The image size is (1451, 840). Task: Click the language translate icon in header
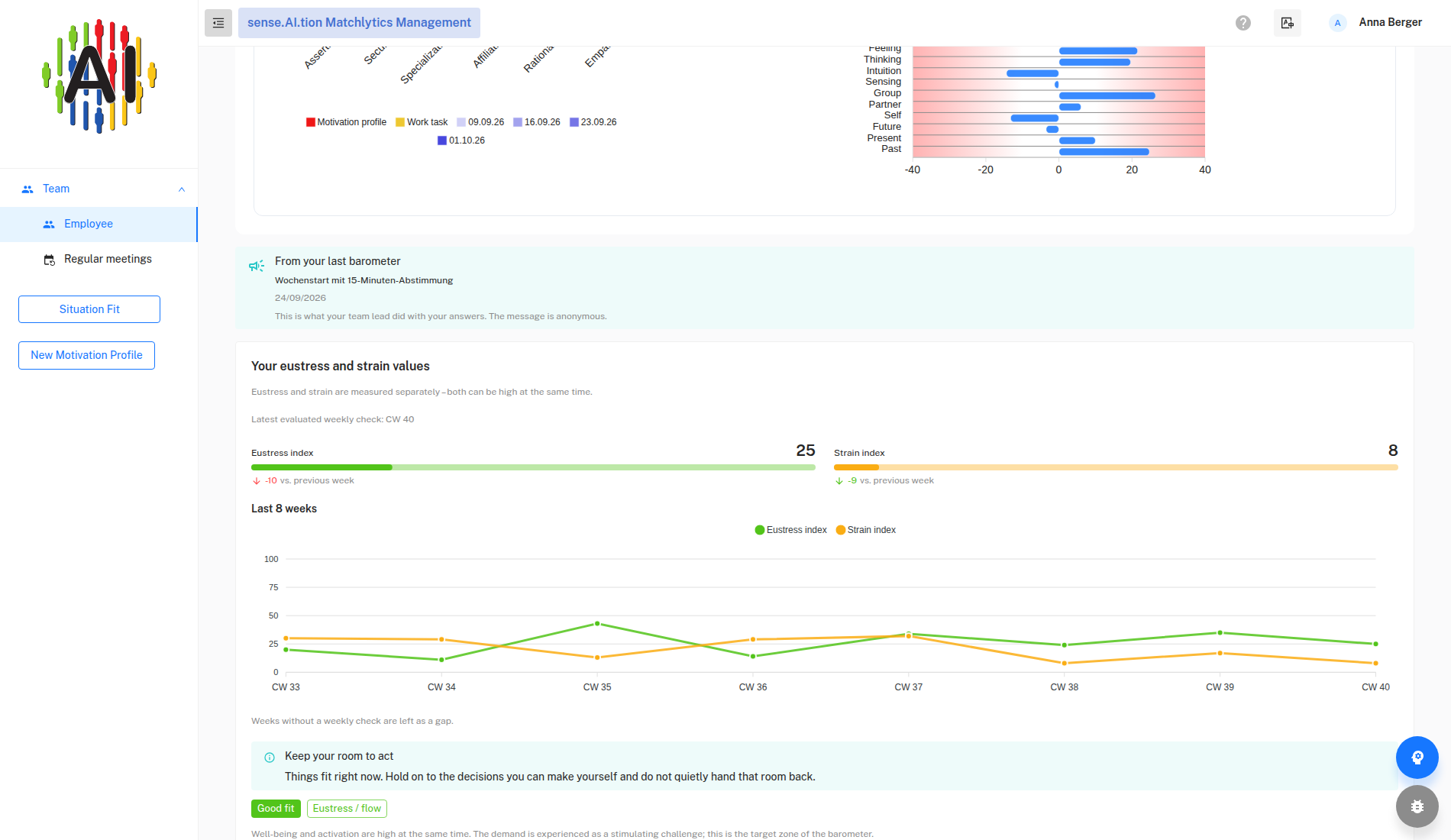click(x=1288, y=23)
